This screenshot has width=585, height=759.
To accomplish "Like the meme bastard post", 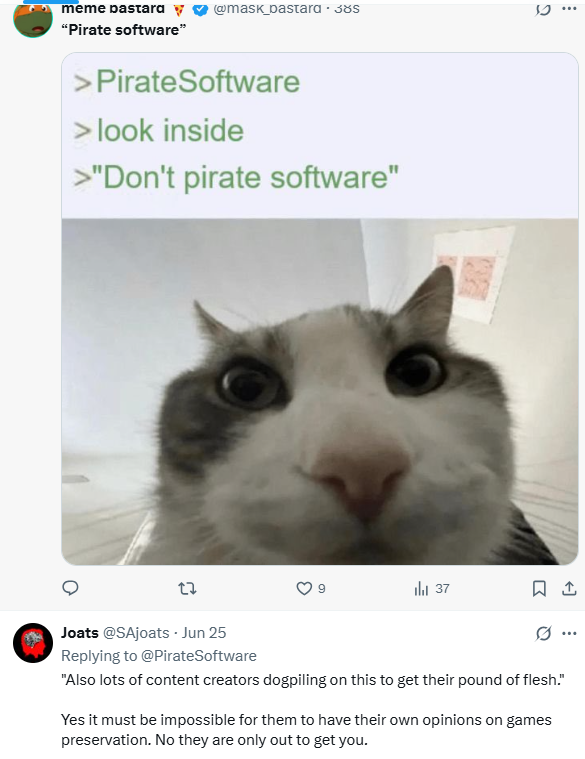I will coord(311,589).
